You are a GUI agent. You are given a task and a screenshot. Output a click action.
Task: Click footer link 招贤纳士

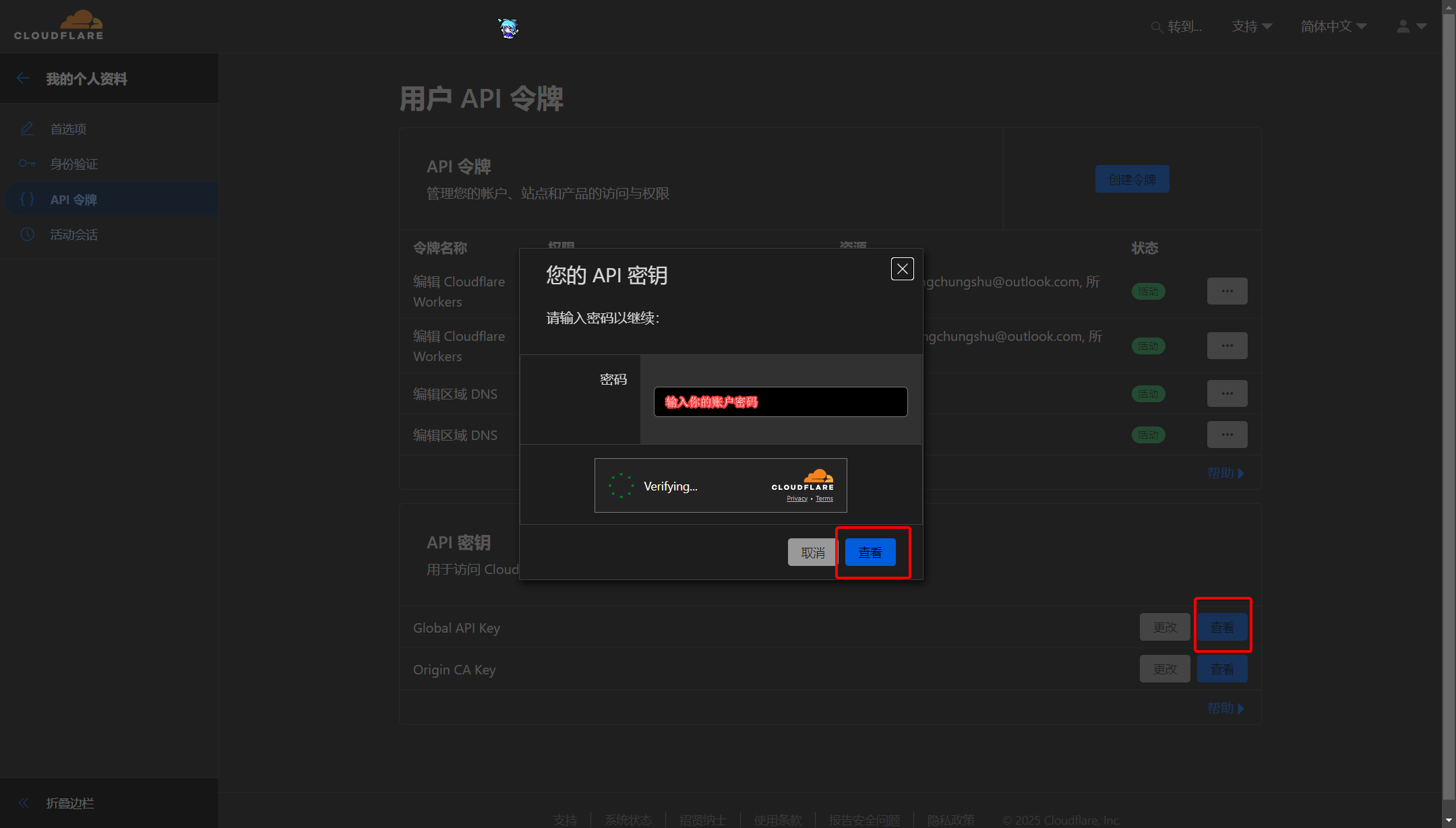pos(703,820)
